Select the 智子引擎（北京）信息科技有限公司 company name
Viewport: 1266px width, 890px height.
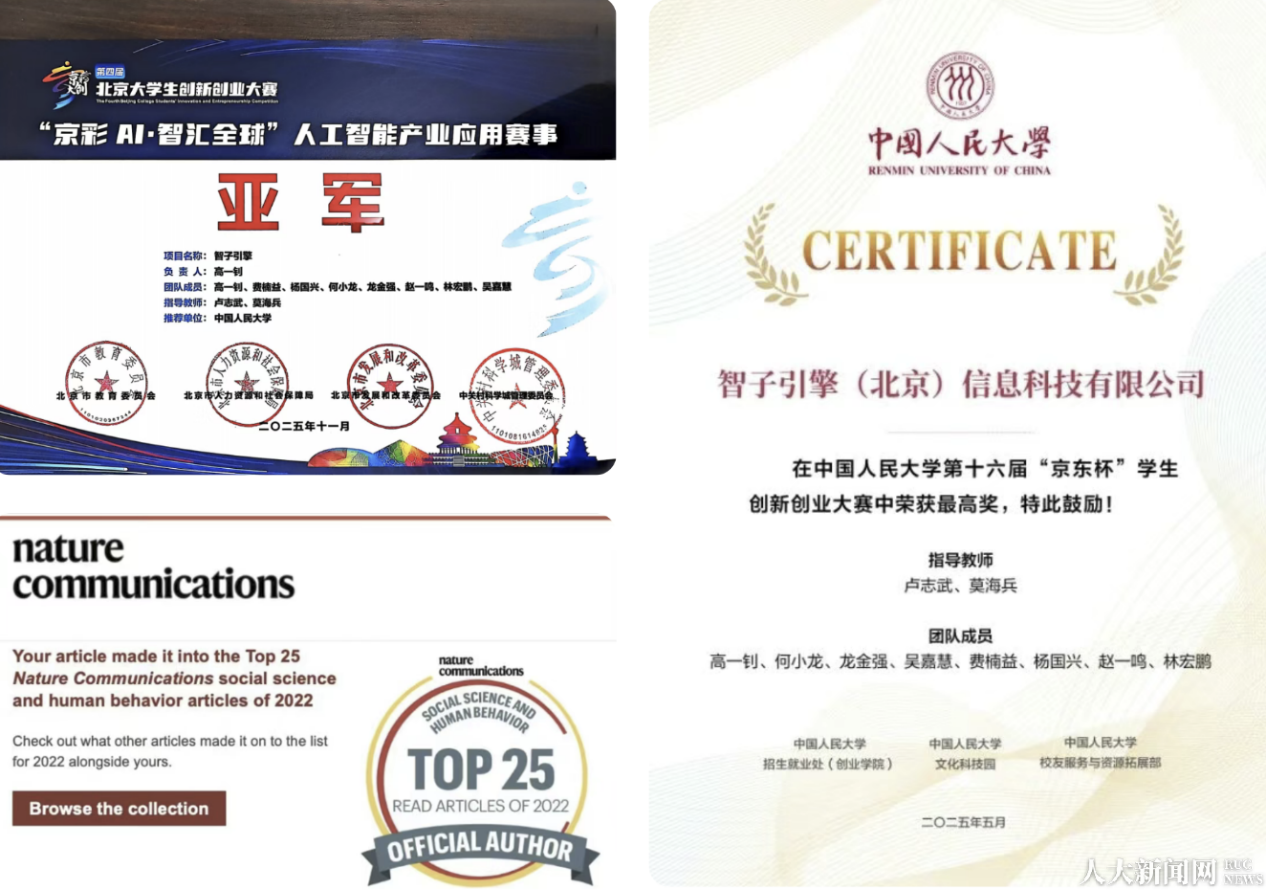pyautogui.click(x=960, y=383)
